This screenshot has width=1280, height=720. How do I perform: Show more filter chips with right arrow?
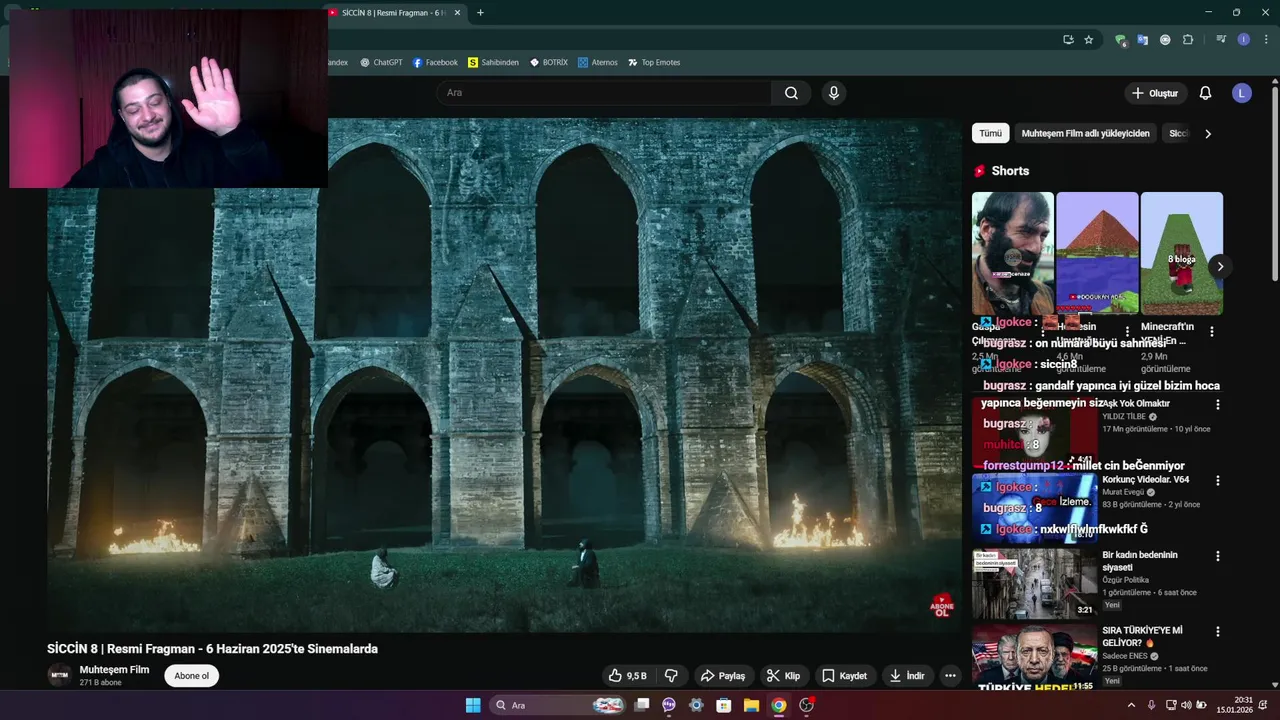pyautogui.click(x=1207, y=133)
